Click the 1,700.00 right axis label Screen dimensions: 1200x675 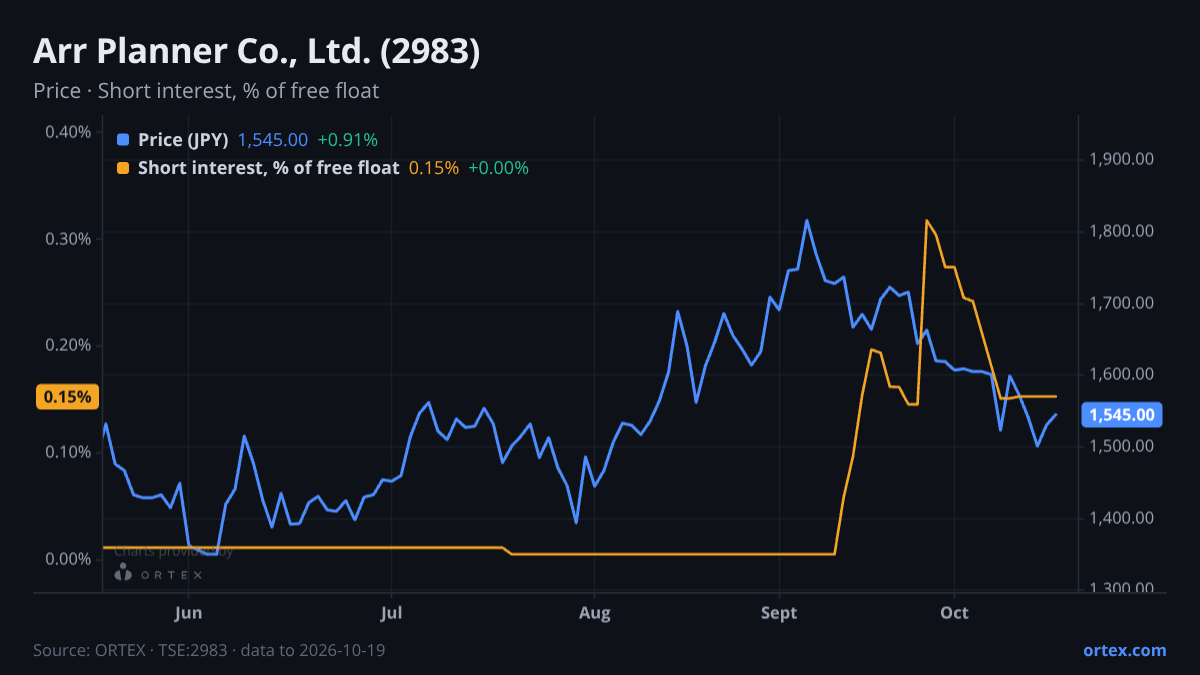(x=1122, y=303)
